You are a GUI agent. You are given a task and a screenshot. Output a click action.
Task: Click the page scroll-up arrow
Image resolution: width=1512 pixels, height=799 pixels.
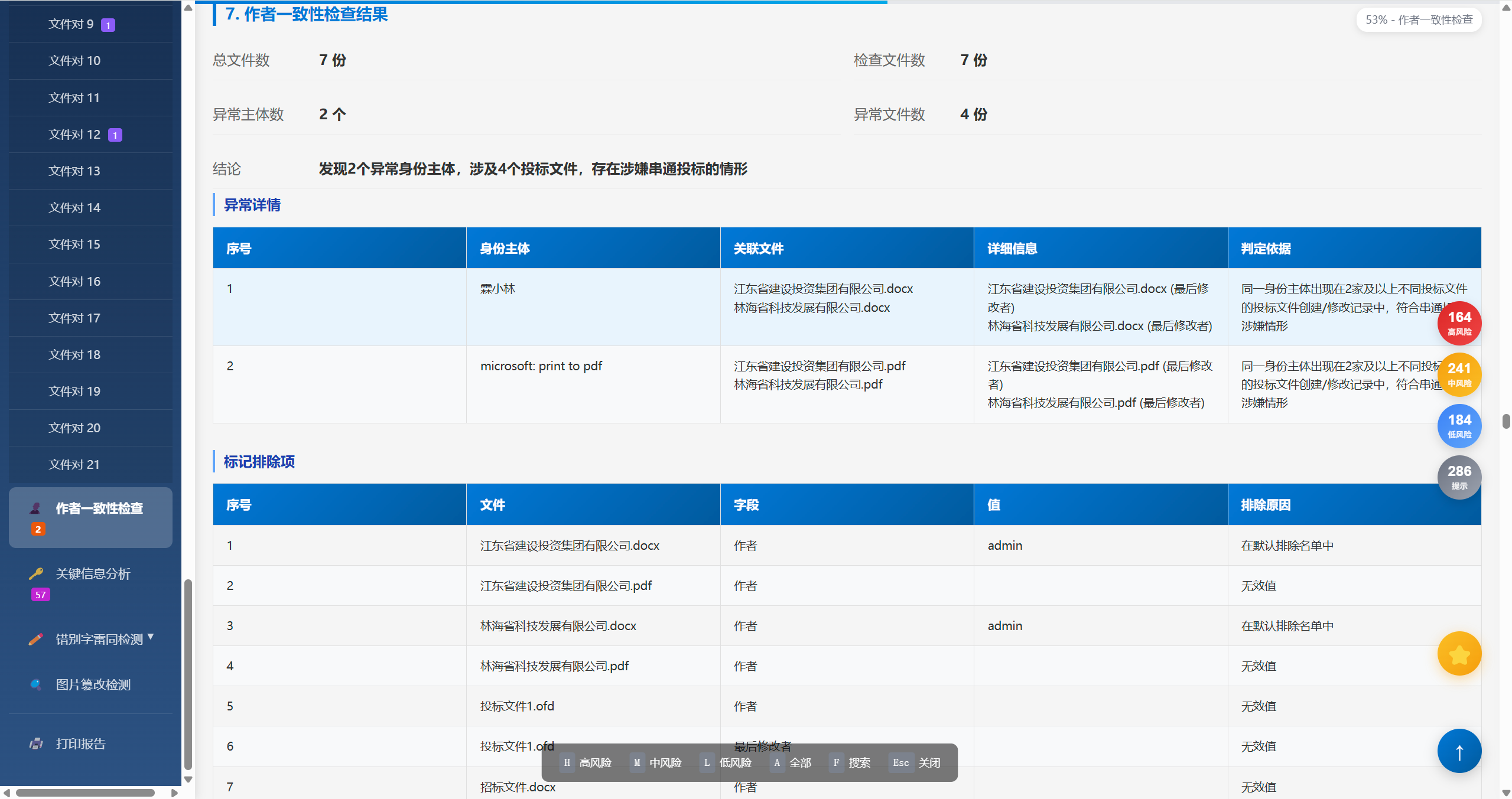click(x=1506, y=8)
